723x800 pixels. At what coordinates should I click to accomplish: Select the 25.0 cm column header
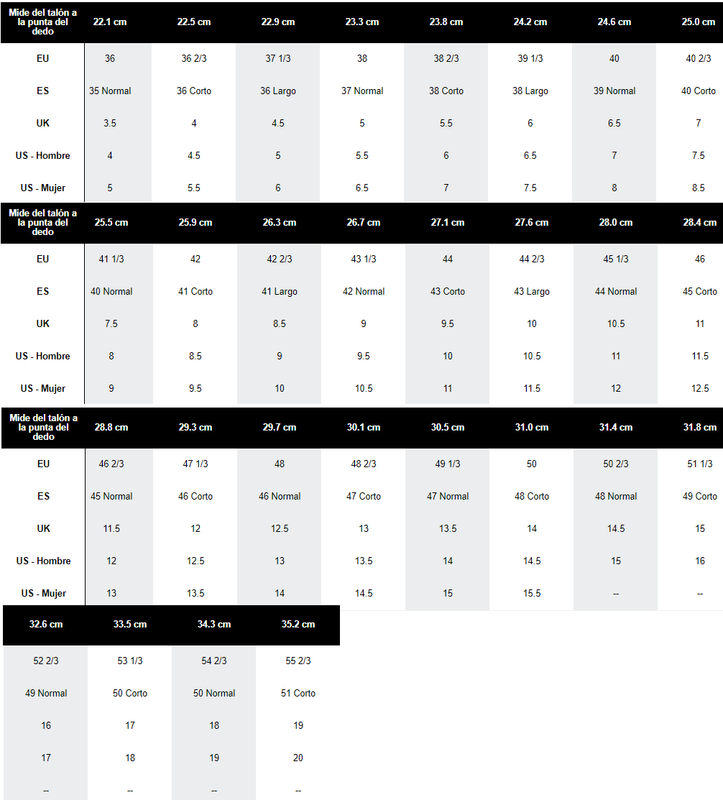[x=698, y=22]
